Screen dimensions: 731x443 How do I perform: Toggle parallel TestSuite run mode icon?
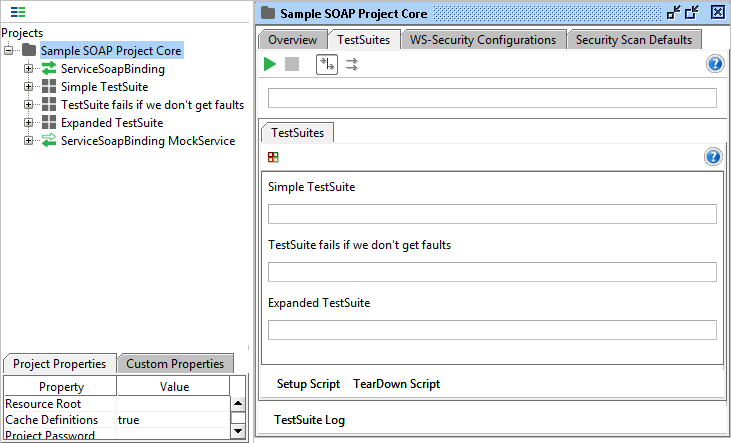click(352, 64)
